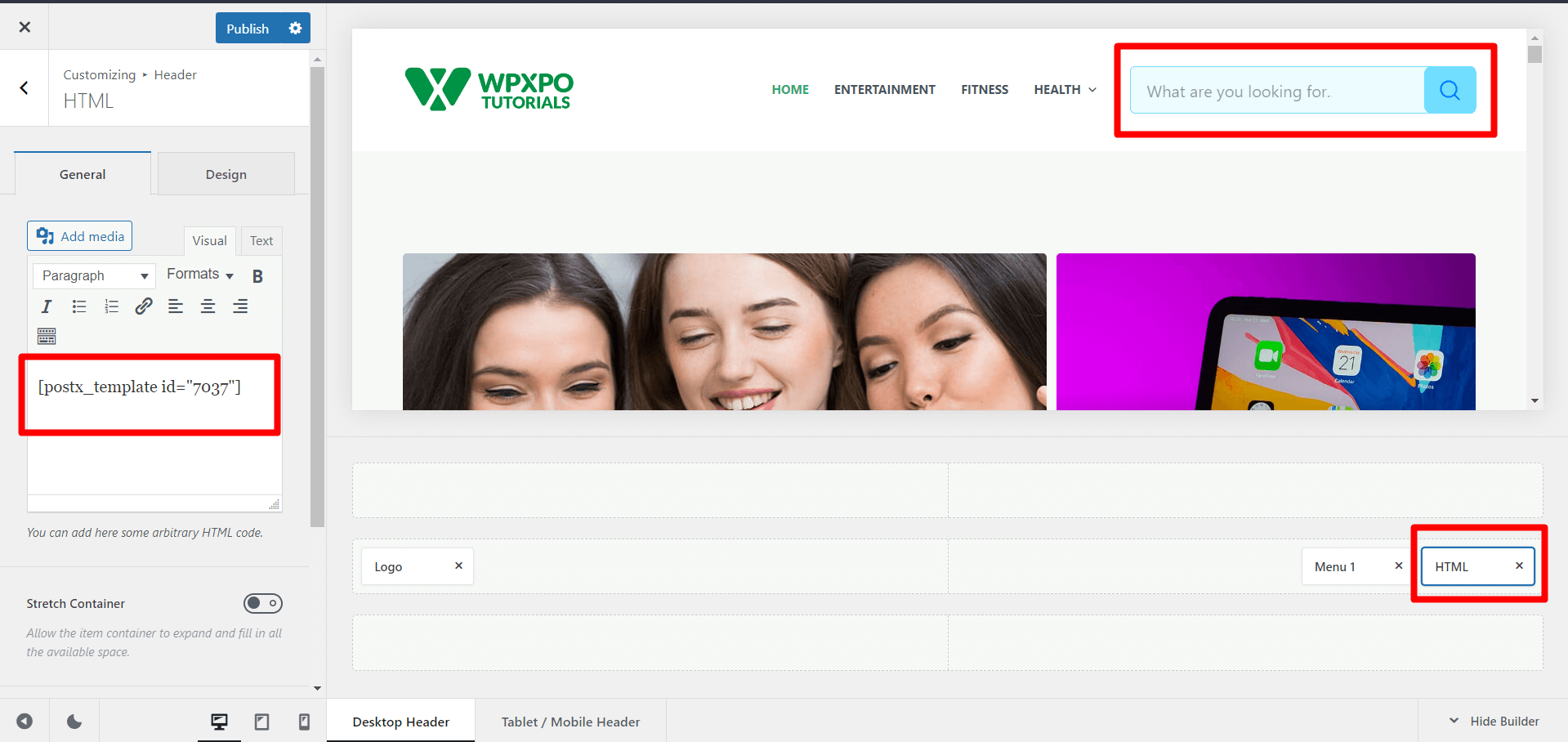Switch to tablet preview mode
This screenshot has width=1568, height=742.
pos(261,722)
